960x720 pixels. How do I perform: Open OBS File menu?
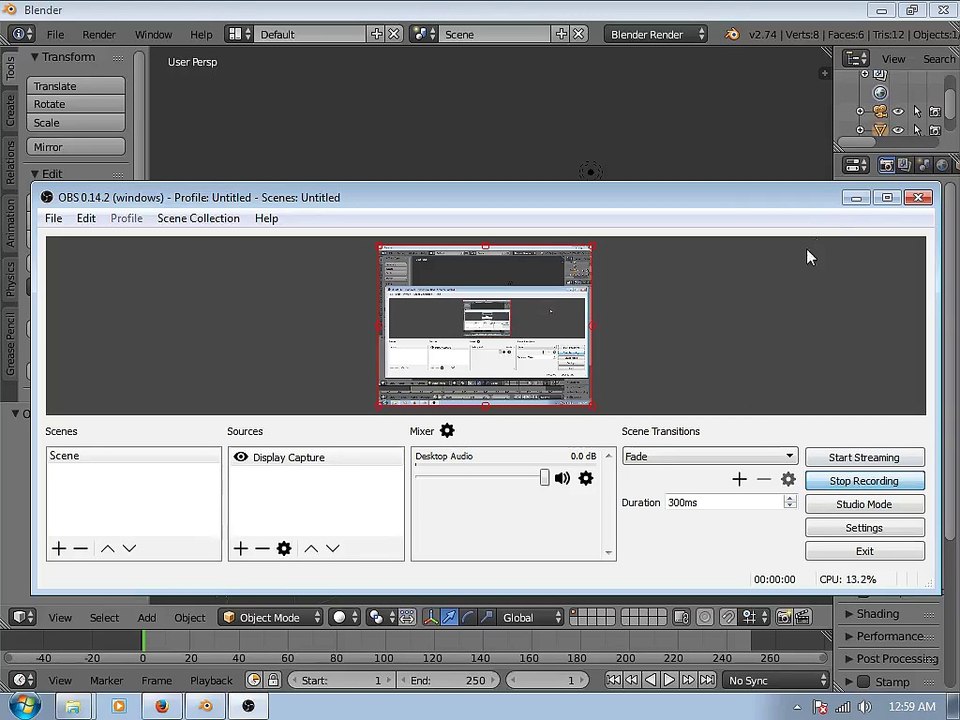53,219
